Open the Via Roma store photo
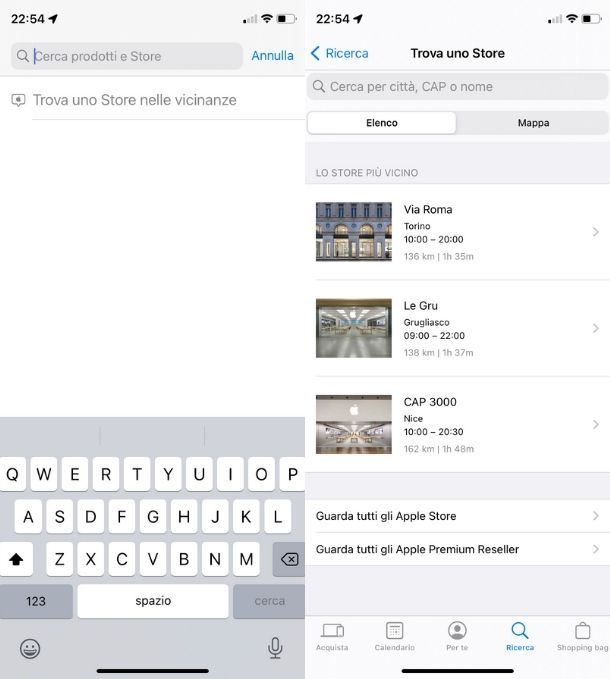610x679 pixels. [354, 232]
